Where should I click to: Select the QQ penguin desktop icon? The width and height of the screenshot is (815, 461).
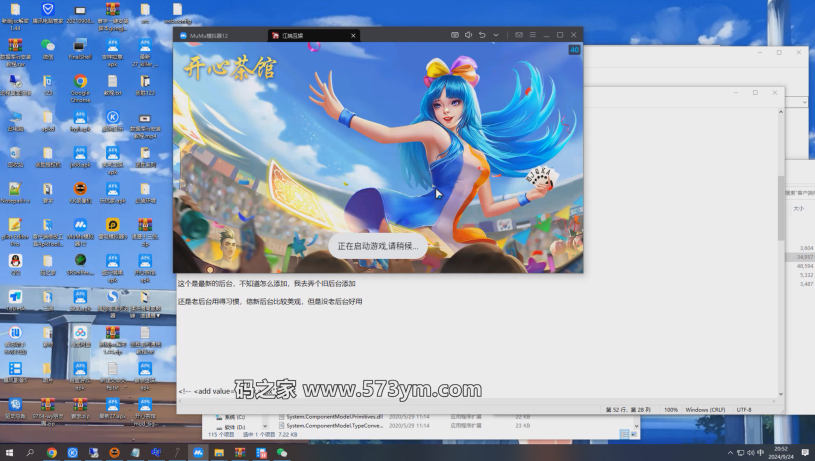tap(15, 264)
